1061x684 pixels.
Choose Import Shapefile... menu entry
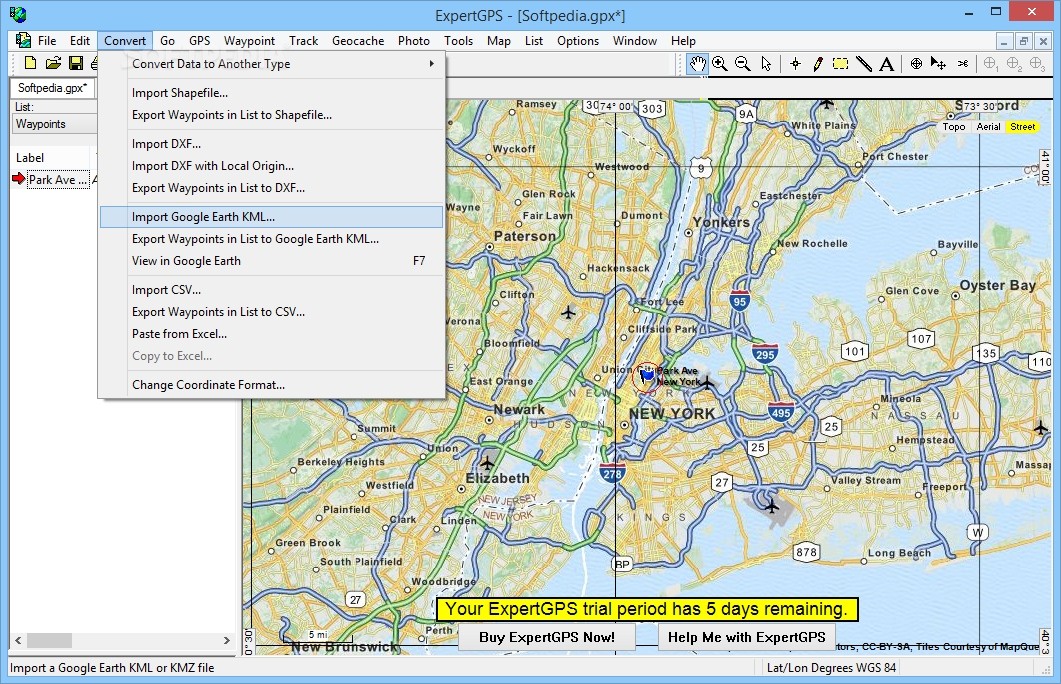pos(271,93)
